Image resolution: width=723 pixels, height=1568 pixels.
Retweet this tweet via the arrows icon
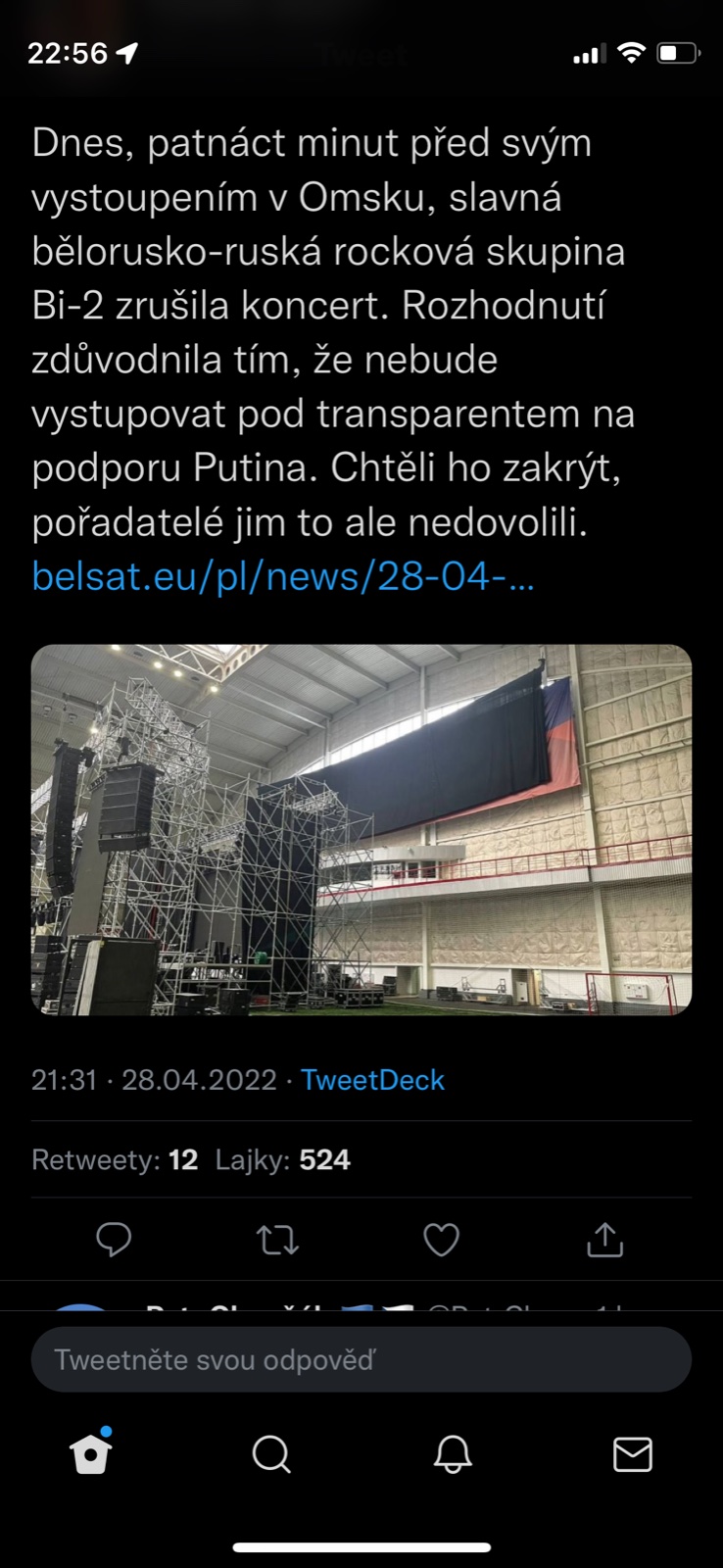(x=277, y=1240)
